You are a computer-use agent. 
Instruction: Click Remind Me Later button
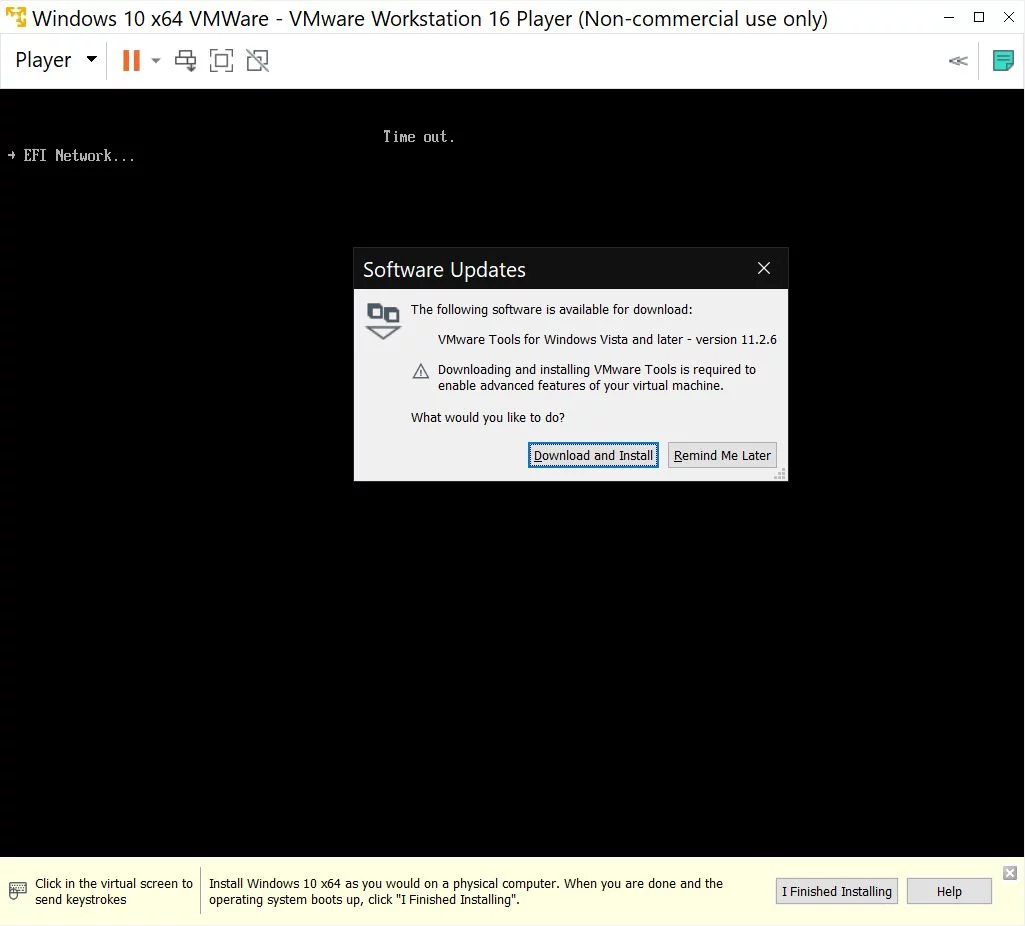click(x=722, y=455)
